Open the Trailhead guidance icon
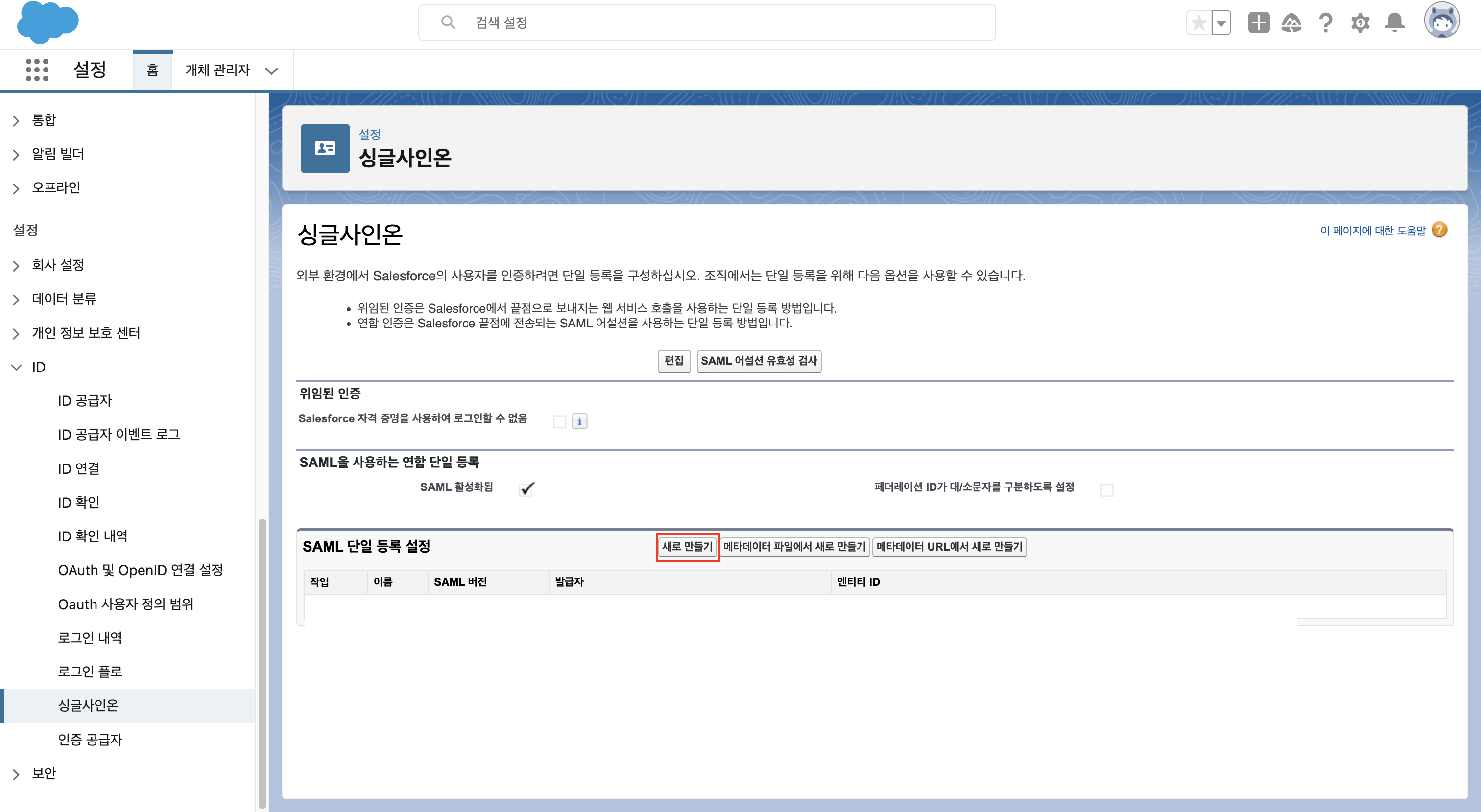 pos(1291,23)
